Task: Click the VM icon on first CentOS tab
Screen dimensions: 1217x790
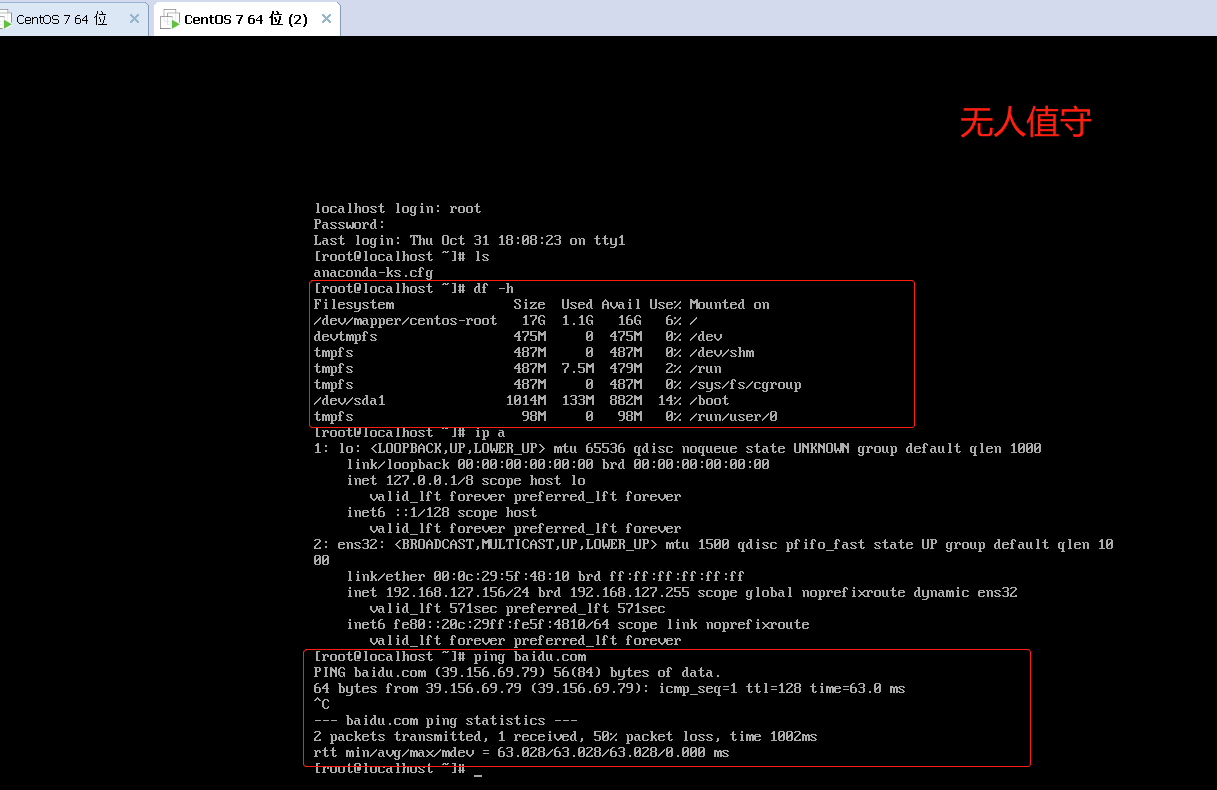Action: point(6,19)
